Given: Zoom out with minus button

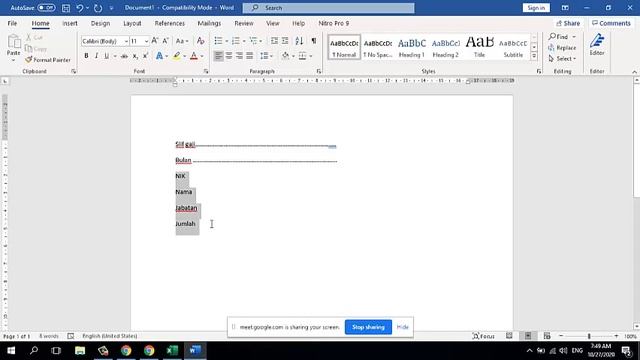Looking at the screenshot, I should click(561, 336).
